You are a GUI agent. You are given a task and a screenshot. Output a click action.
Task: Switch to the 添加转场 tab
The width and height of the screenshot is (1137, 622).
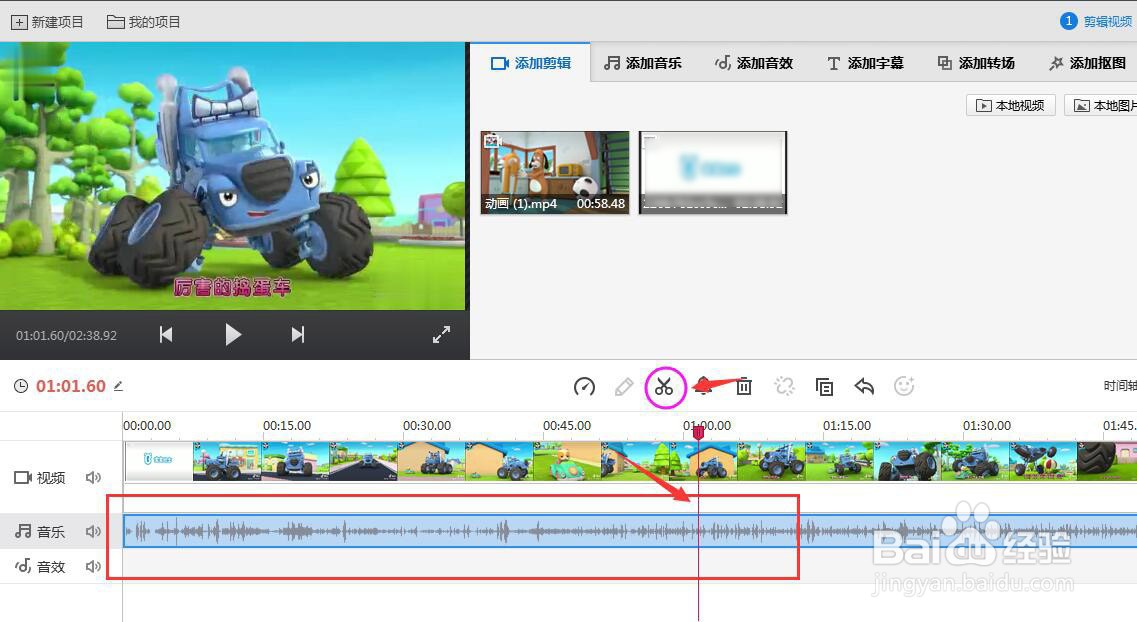975,63
